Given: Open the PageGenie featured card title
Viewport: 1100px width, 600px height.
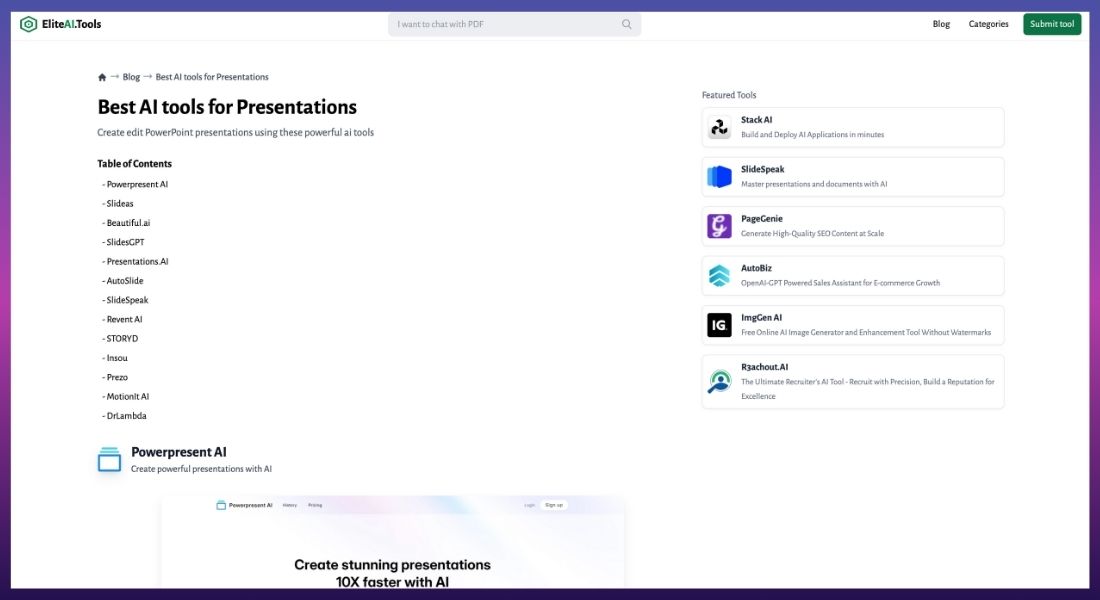Looking at the screenshot, I should tap(761, 219).
